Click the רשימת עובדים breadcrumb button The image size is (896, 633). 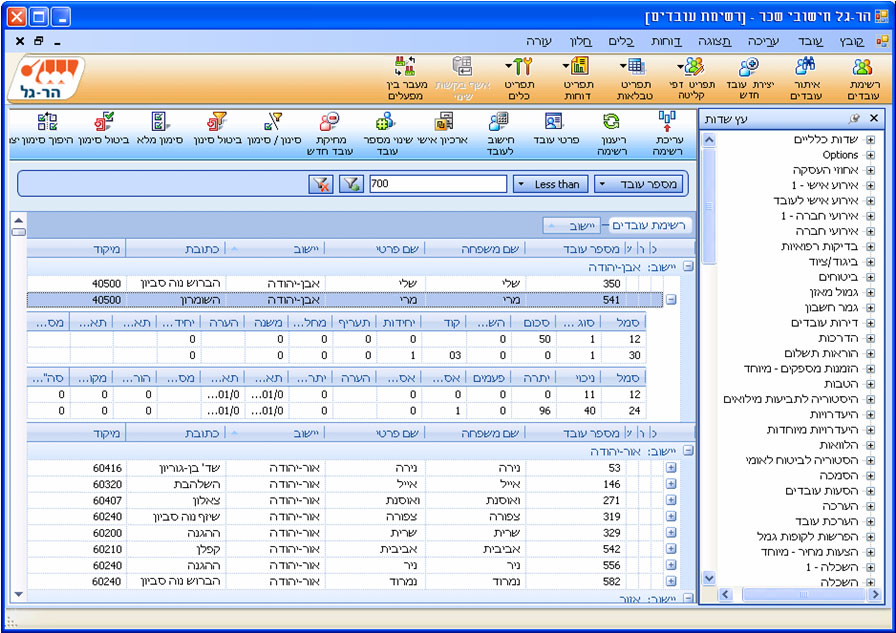click(650, 225)
